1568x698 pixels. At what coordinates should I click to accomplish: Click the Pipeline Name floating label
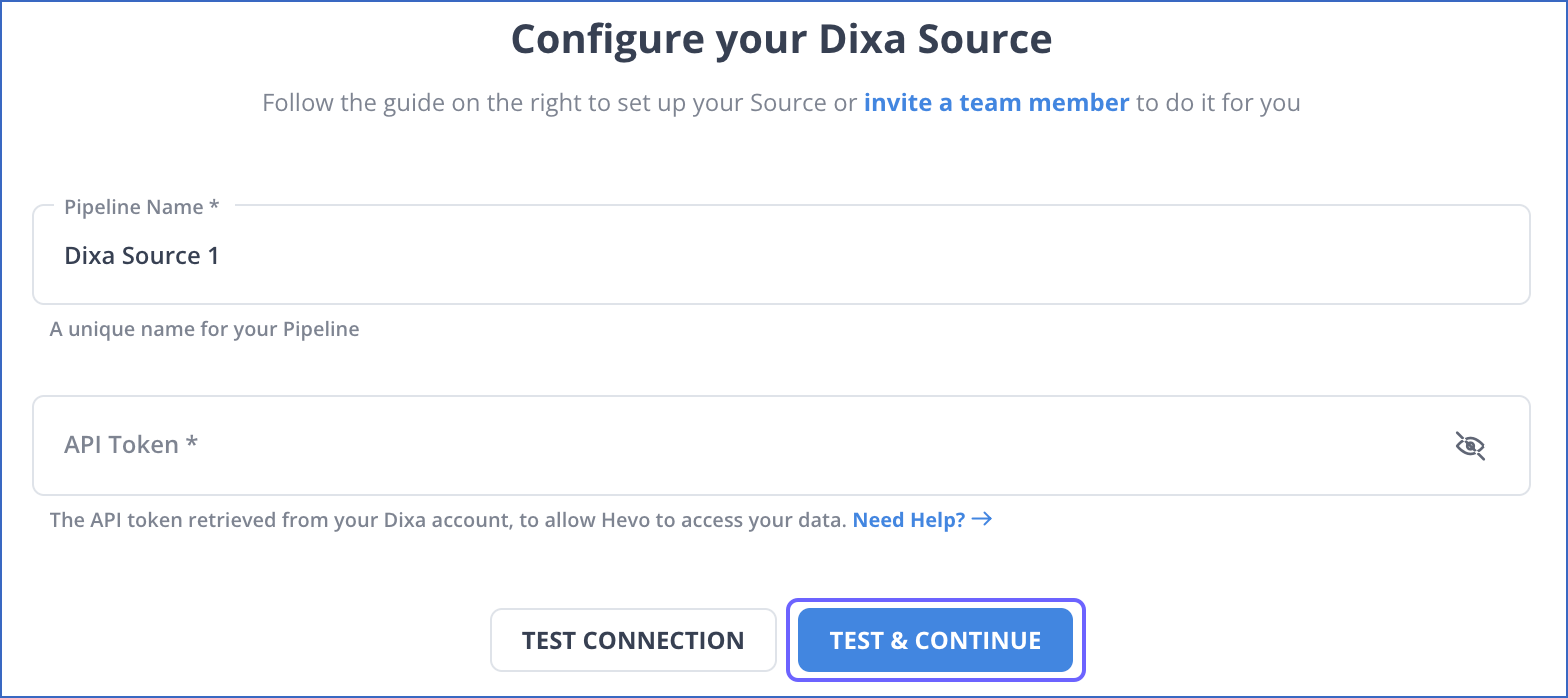coord(141,207)
